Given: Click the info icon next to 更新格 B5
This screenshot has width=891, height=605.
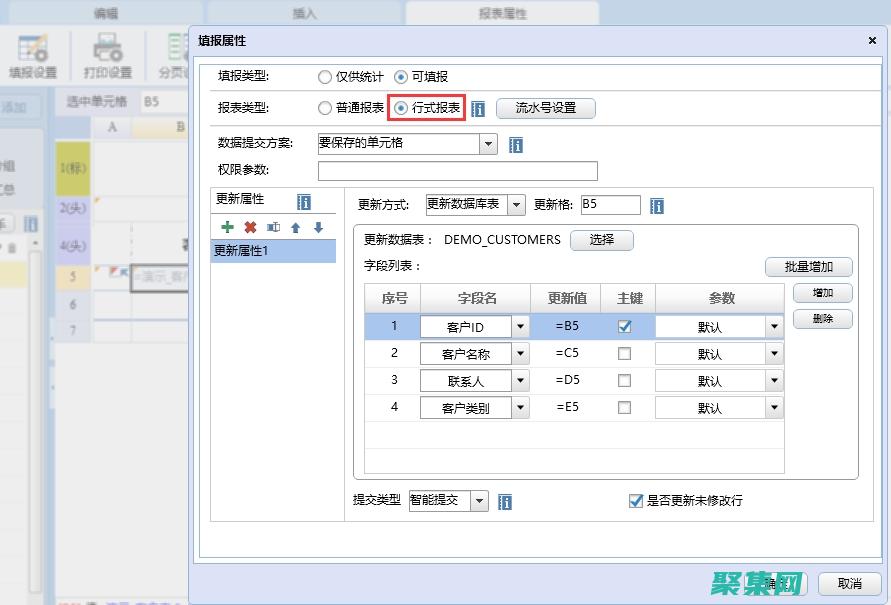Looking at the screenshot, I should pyautogui.click(x=657, y=205).
